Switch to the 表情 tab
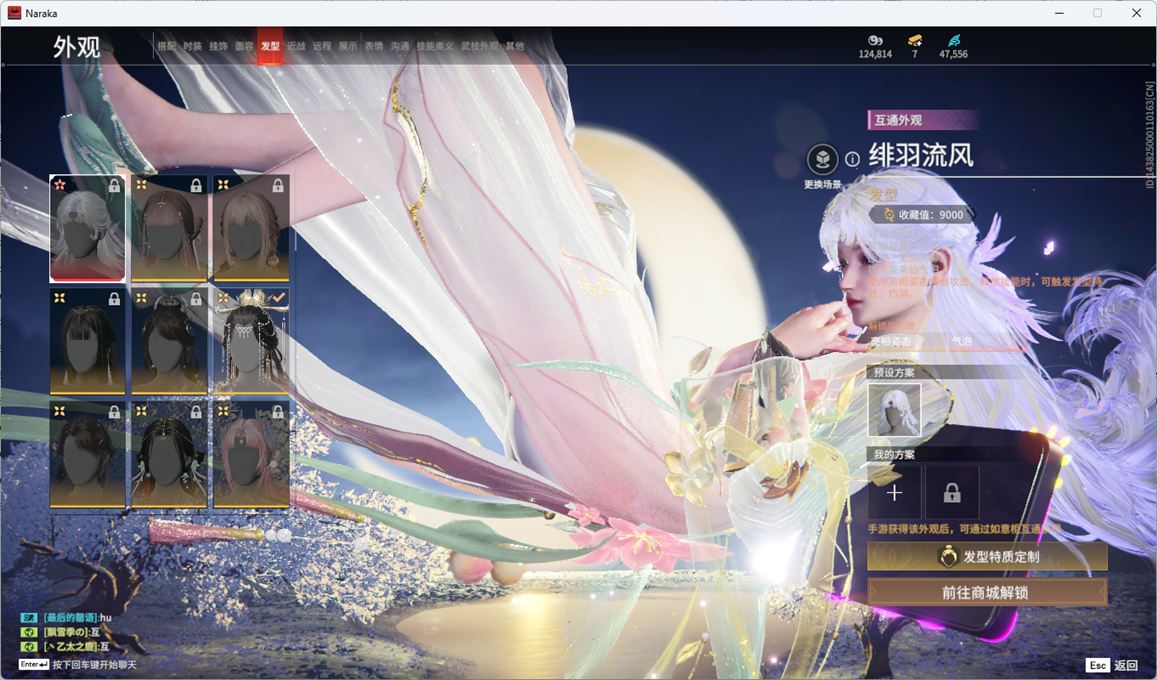1157x680 pixels. pyautogui.click(x=374, y=46)
